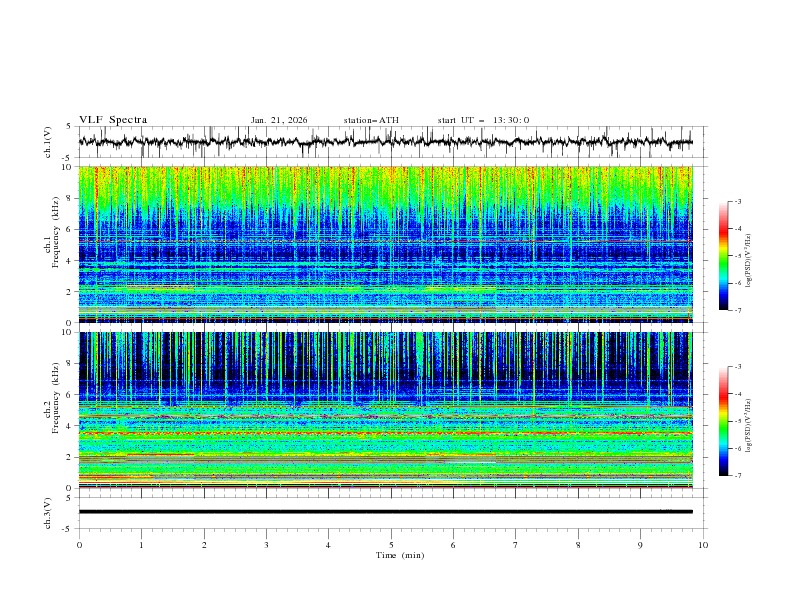This screenshot has width=792, height=612.
Task: Click the "4" kHz tick on ch.2 frequency axis
Action: (x=69, y=426)
